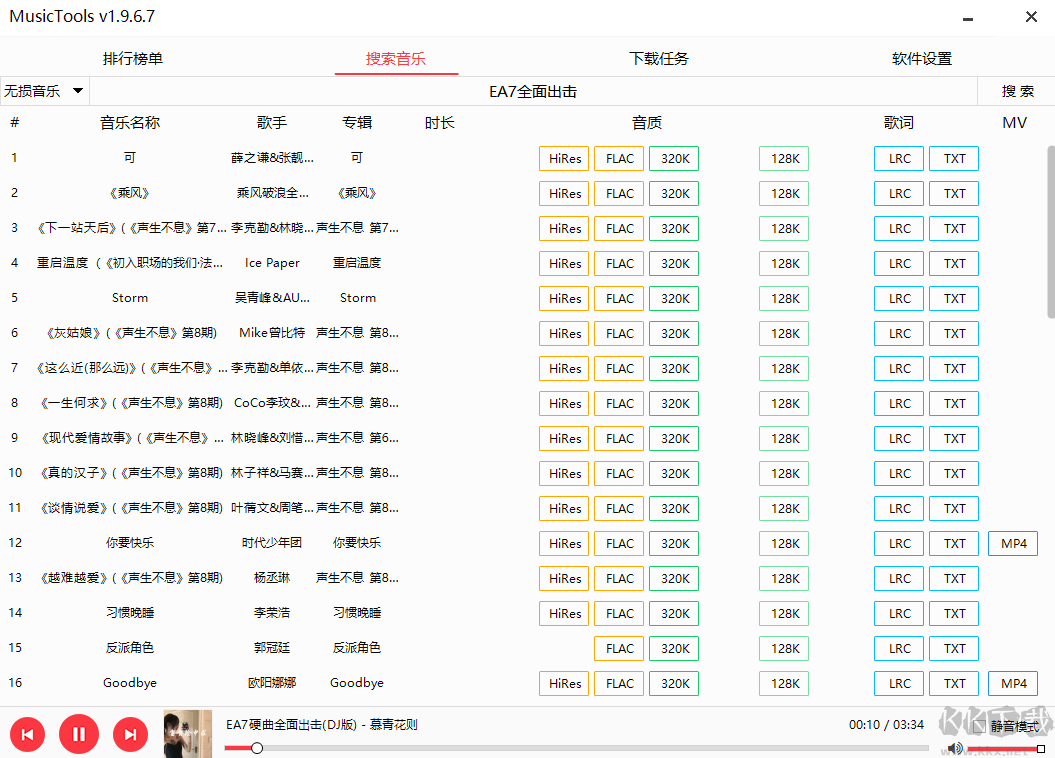Skip to the next track
Screen dimensions: 1055x758
pos(130,733)
